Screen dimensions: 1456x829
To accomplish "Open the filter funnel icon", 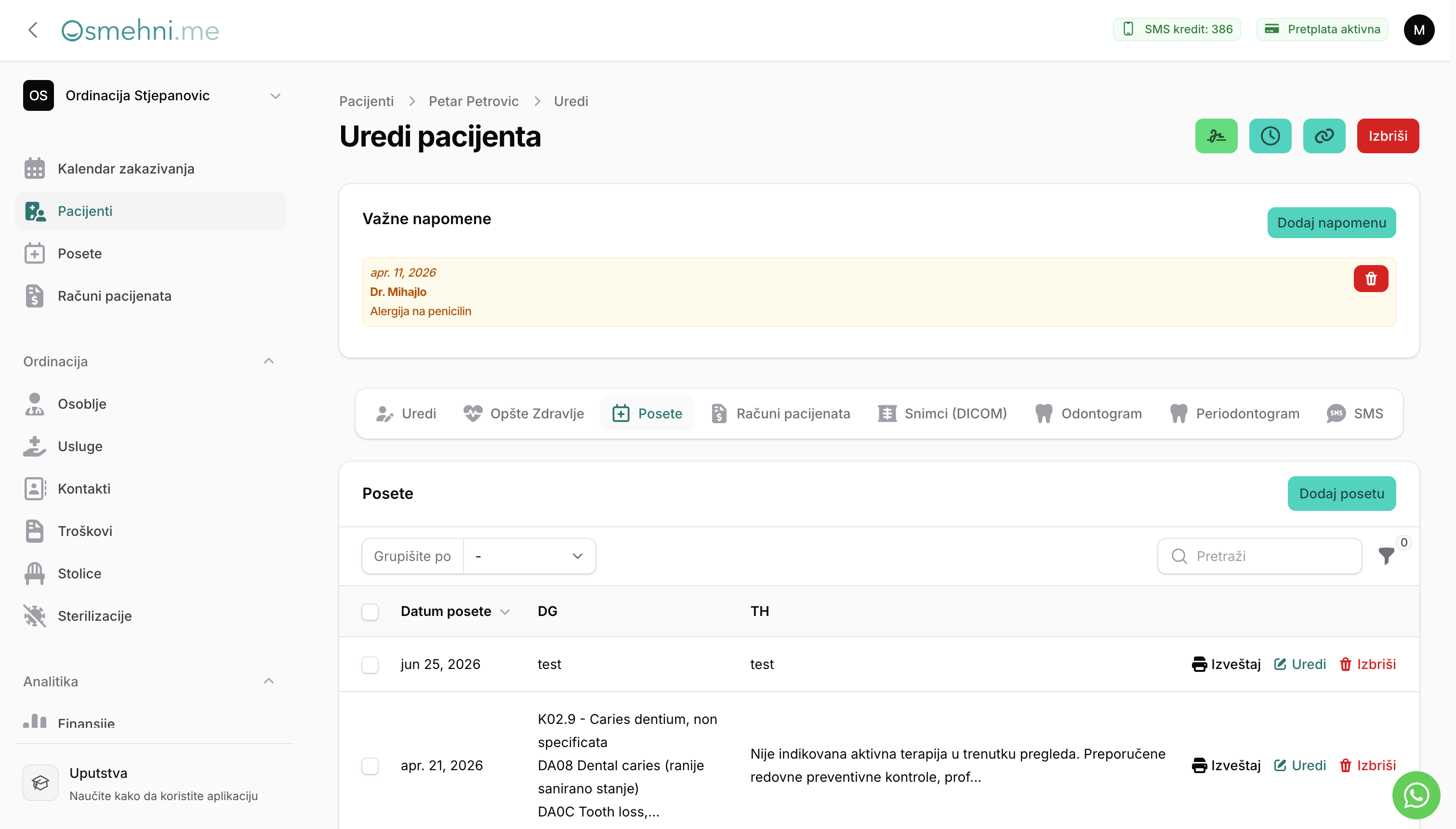I will (1386, 556).
